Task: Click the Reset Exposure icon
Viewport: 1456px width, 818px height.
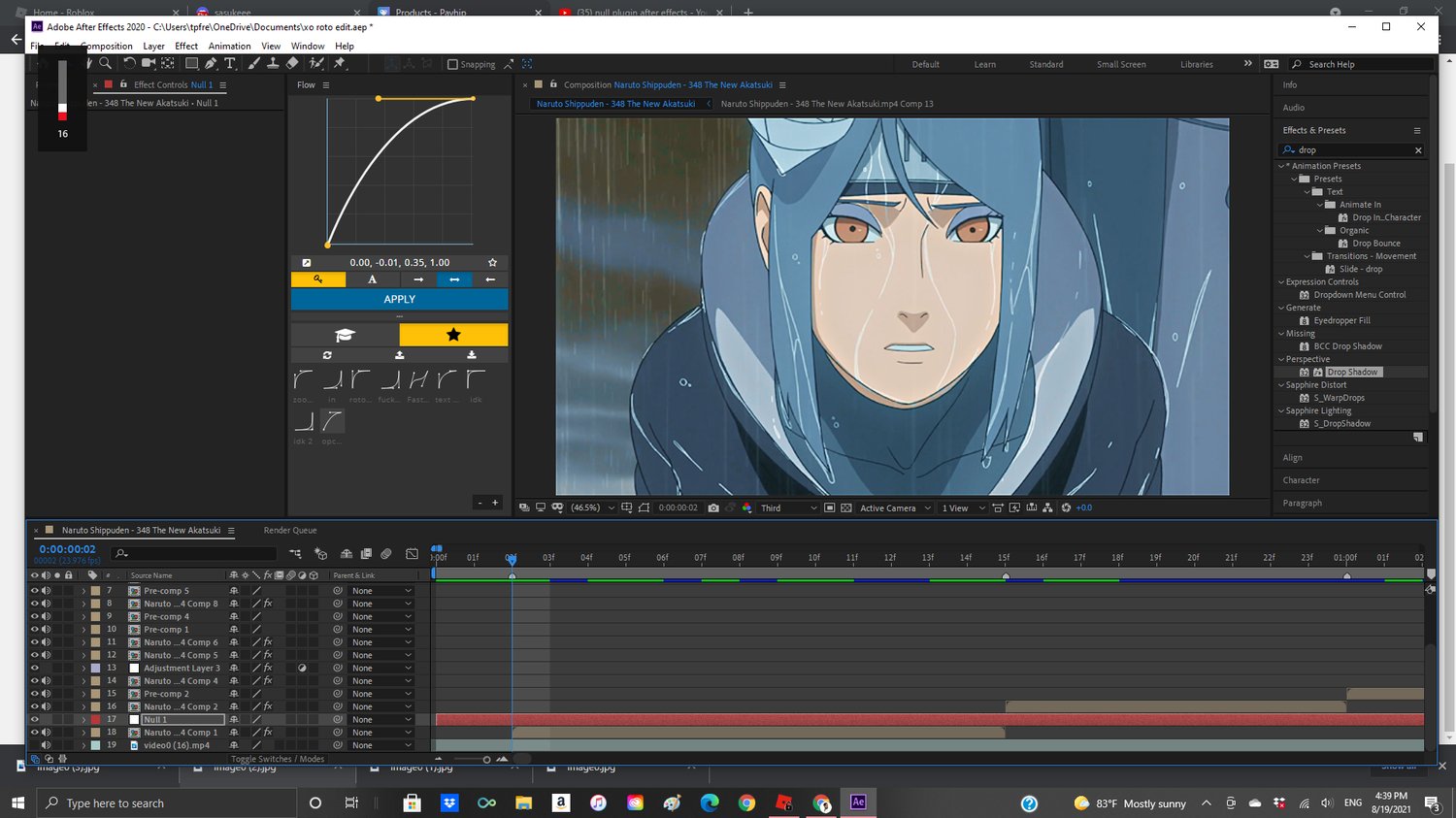Action: coord(1066,507)
